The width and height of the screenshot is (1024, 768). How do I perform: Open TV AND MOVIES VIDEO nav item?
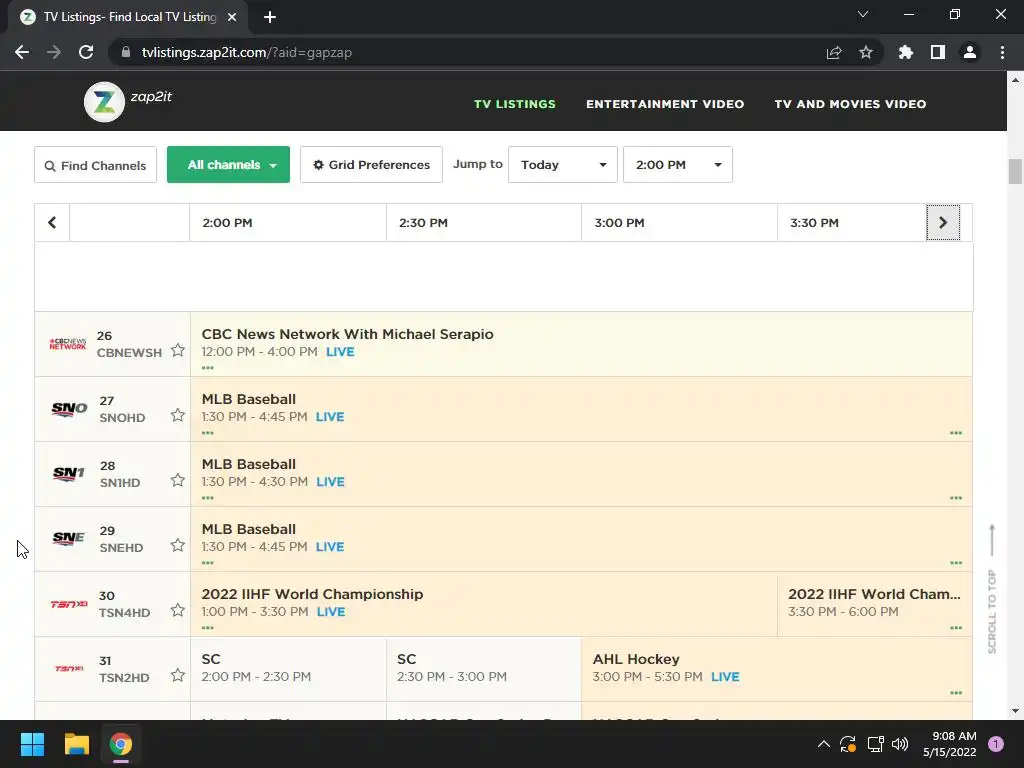coord(850,104)
